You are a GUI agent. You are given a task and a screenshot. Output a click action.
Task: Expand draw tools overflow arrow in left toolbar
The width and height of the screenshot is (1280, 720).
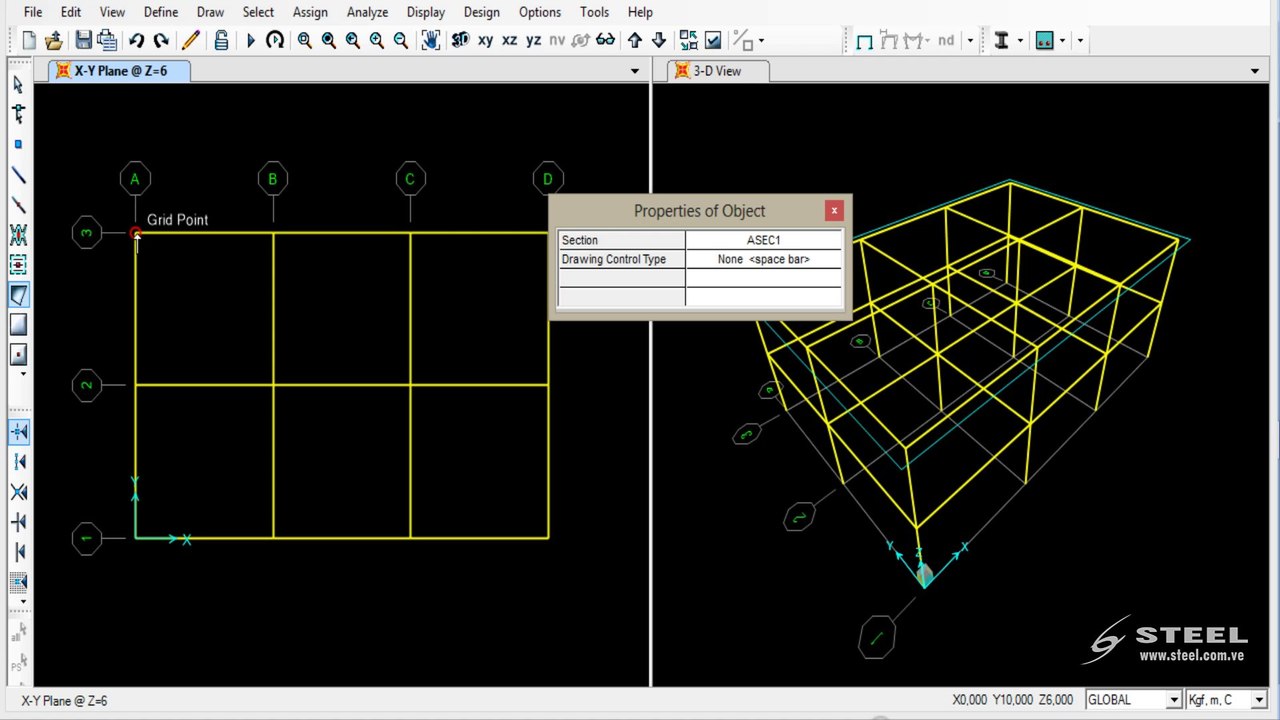[x=23, y=373]
